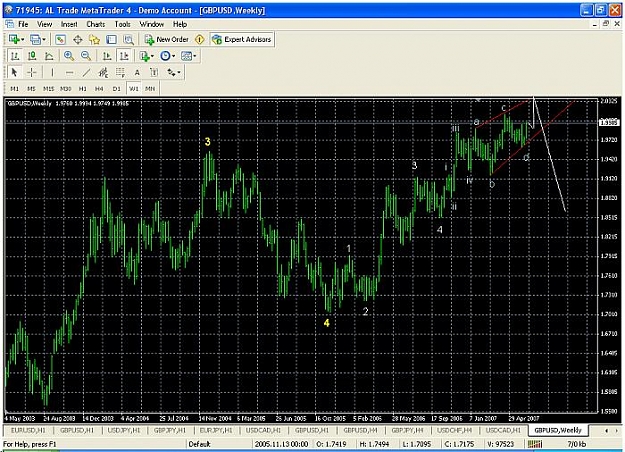Switch chart type to Candlesticks
This screenshot has height=452, width=625.
tap(31, 56)
